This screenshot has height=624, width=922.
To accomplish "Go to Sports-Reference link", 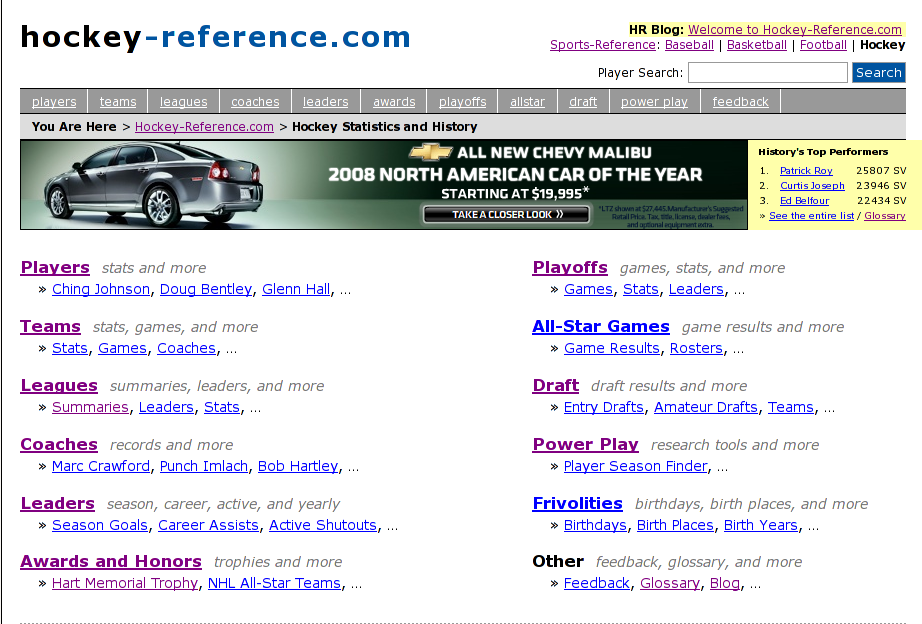I will (x=603, y=45).
